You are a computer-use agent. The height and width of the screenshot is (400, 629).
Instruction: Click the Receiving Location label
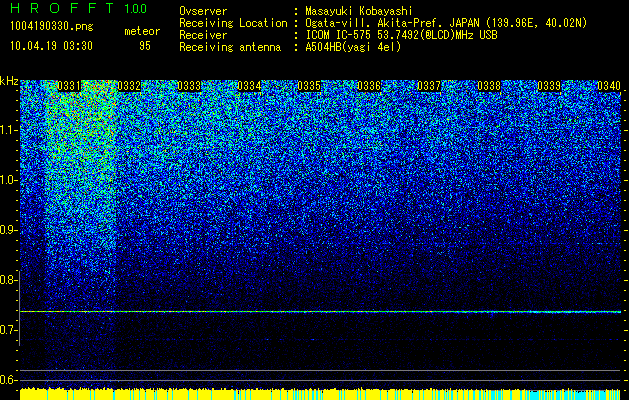[233, 23]
